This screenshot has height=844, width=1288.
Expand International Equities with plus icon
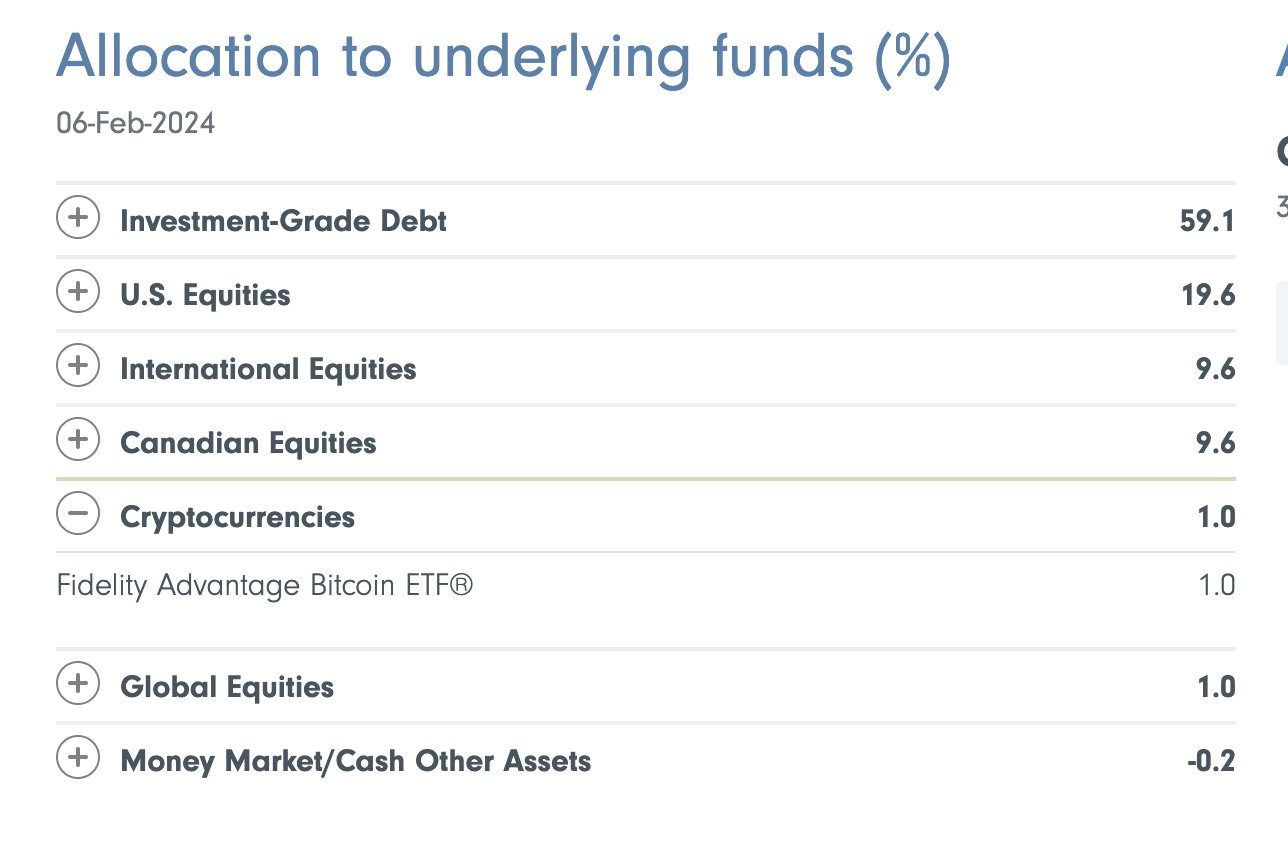coord(78,366)
